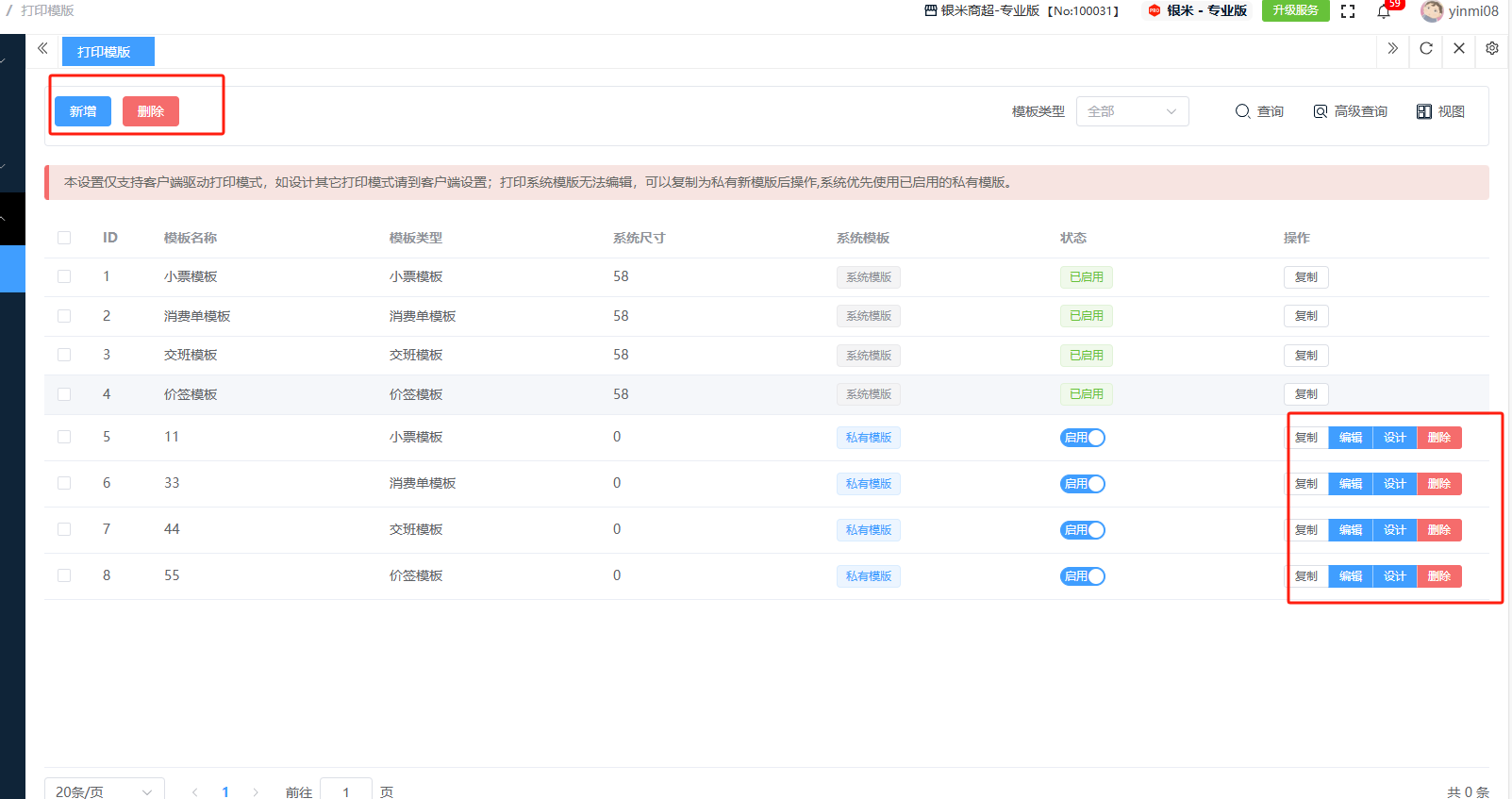Image resolution: width=1512 pixels, height=799 pixels.
Task: Open yinmi08 user account menu
Action: (x=1460, y=11)
